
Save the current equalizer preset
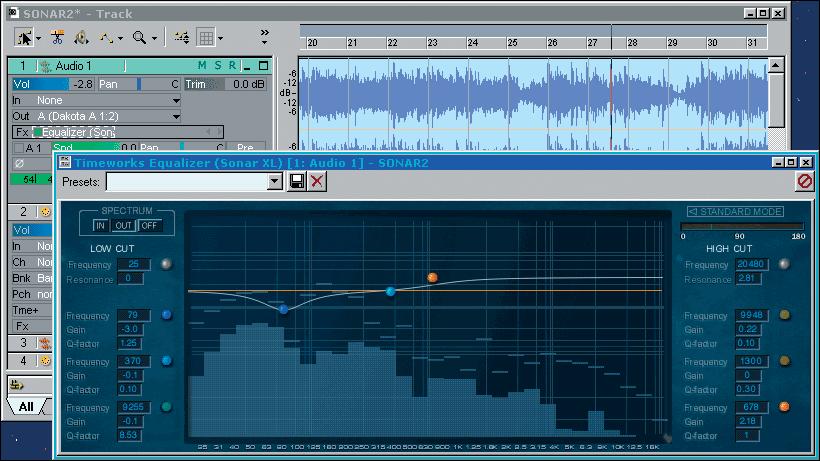297,181
